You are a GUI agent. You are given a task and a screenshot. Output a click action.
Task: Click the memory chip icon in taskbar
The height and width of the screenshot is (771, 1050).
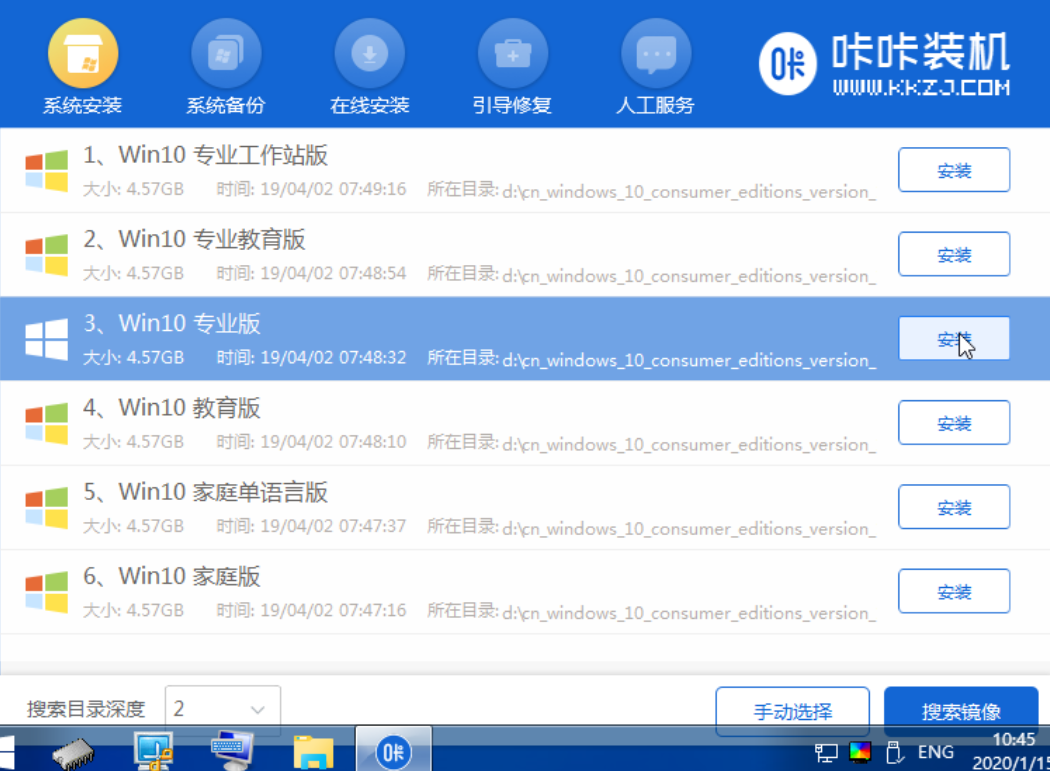pyautogui.click(x=73, y=750)
